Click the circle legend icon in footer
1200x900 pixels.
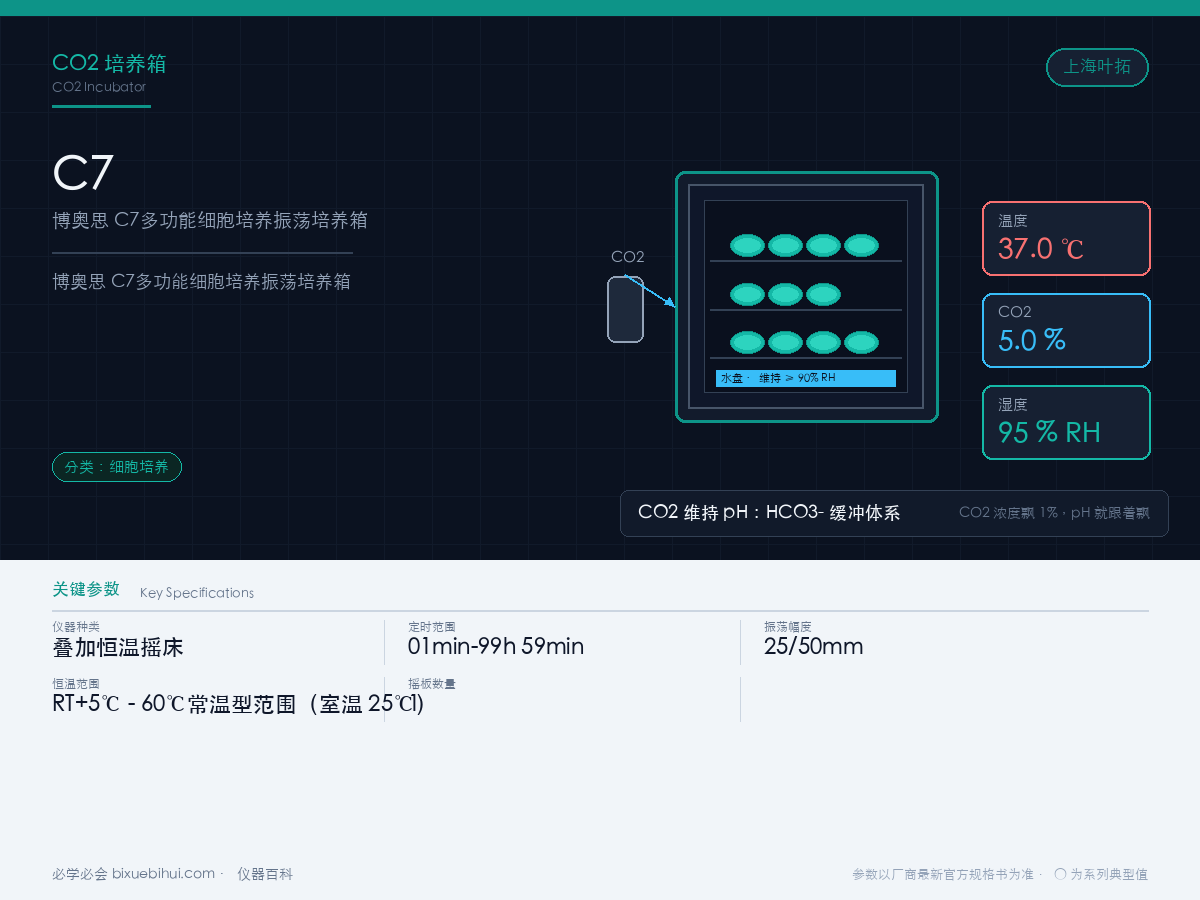tap(1060, 873)
